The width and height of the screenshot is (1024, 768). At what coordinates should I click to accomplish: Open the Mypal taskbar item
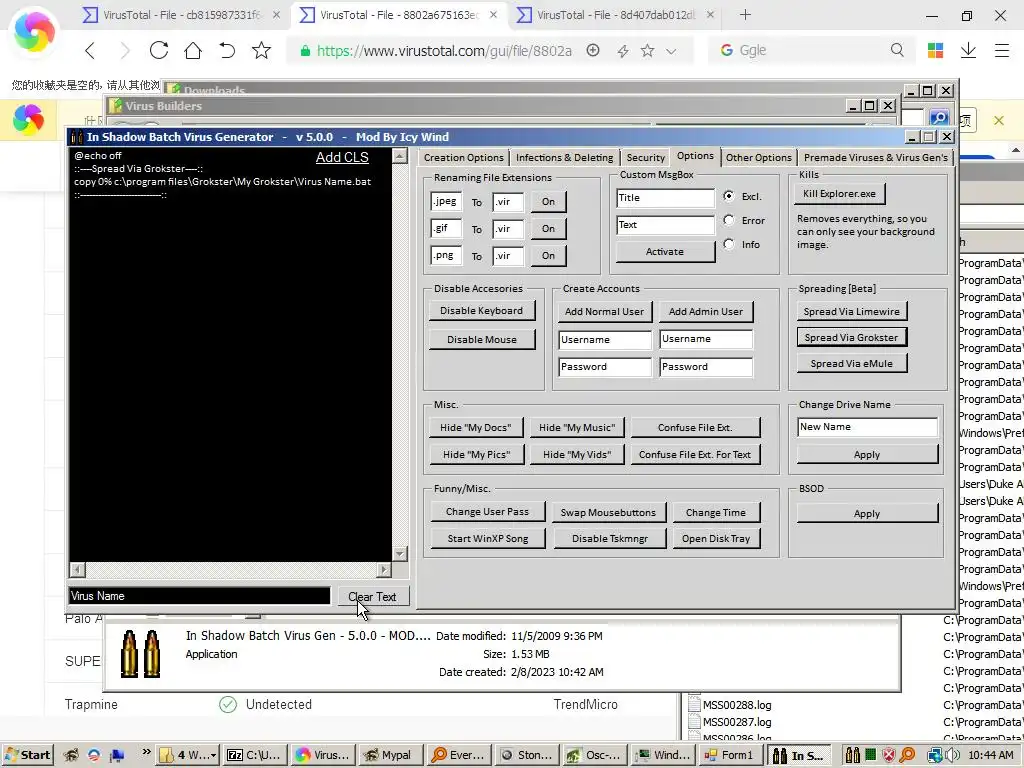click(x=389, y=755)
